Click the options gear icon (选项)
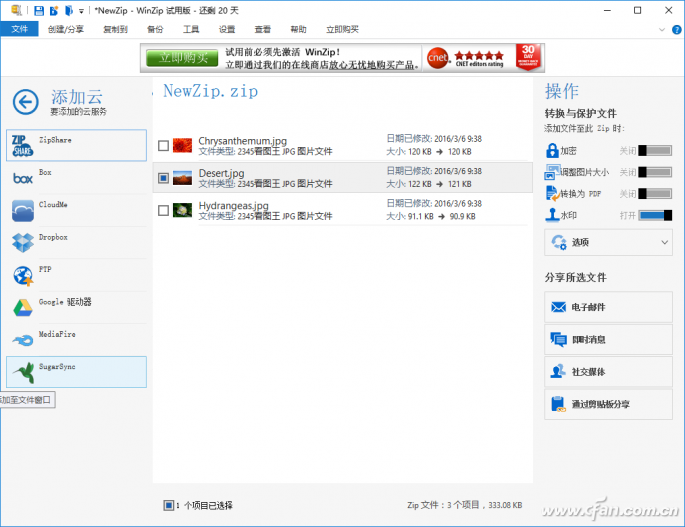 559,243
